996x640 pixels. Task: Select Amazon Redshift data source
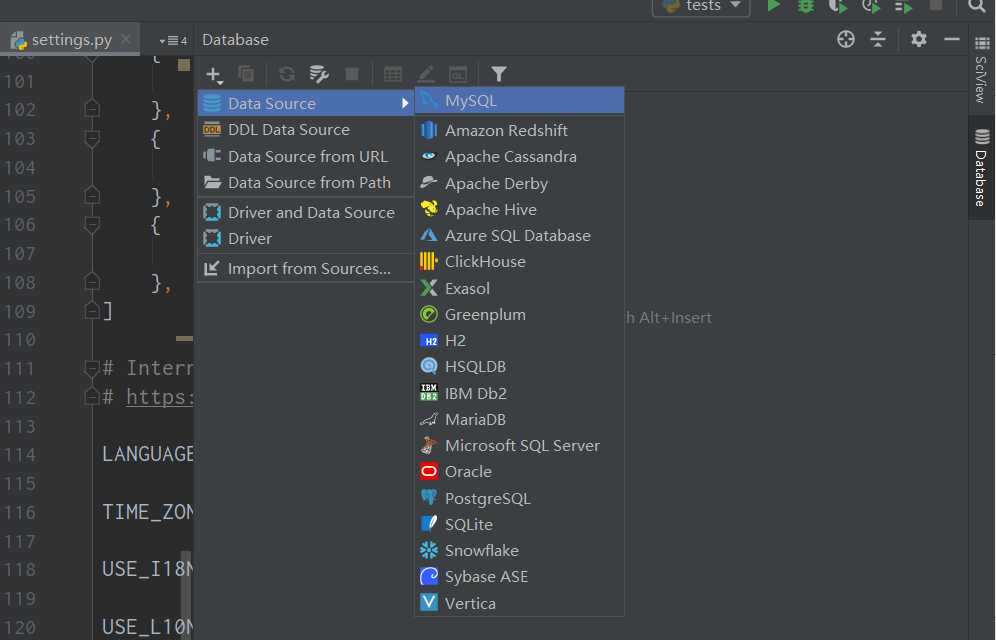tap(520, 130)
